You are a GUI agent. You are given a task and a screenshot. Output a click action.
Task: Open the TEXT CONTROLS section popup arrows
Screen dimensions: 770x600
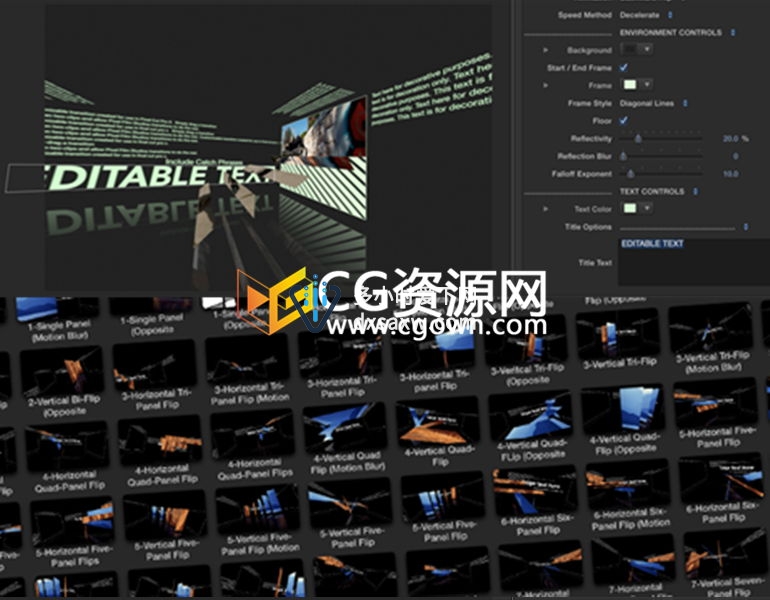click(x=695, y=191)
